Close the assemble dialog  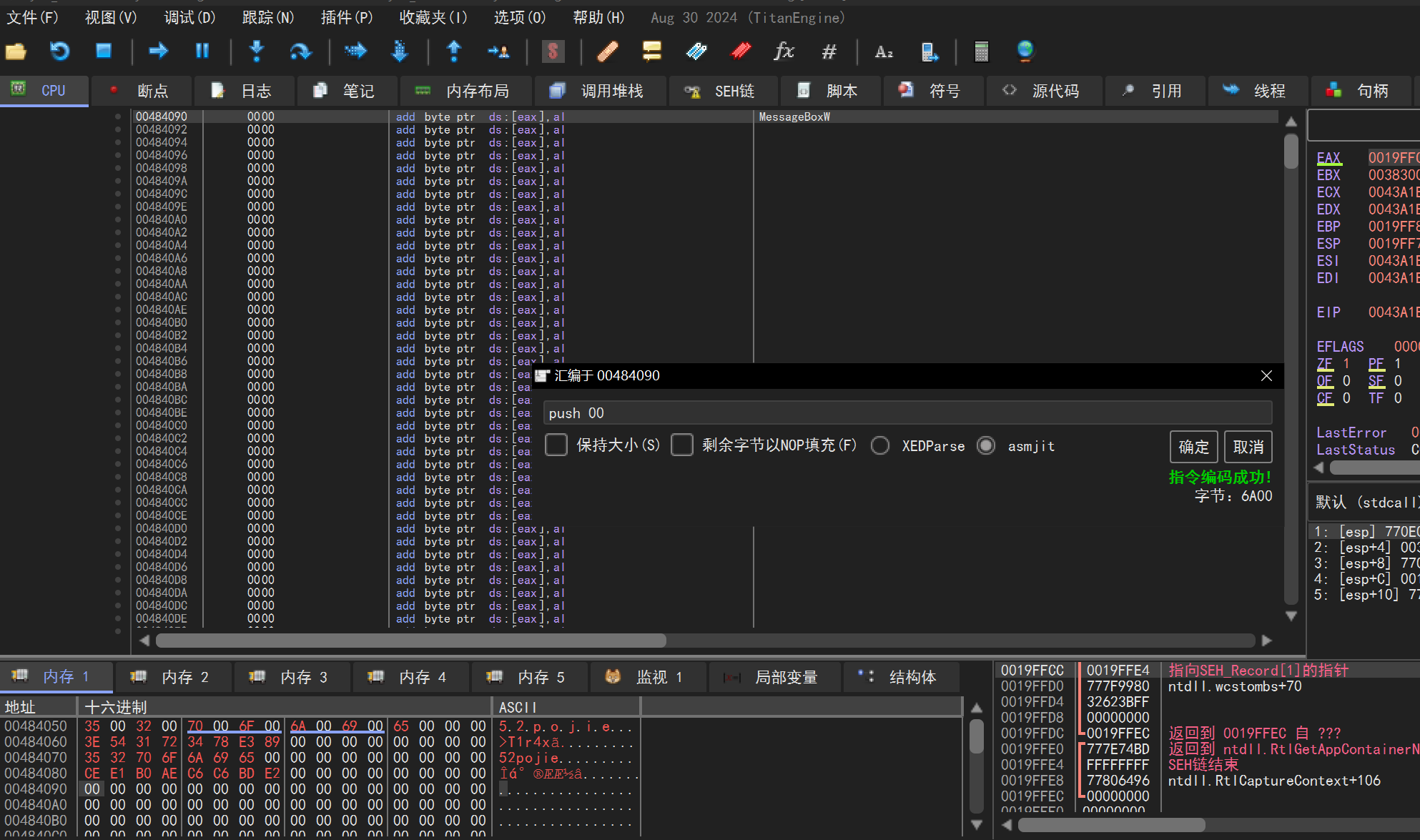click(x=1266, y=375)
